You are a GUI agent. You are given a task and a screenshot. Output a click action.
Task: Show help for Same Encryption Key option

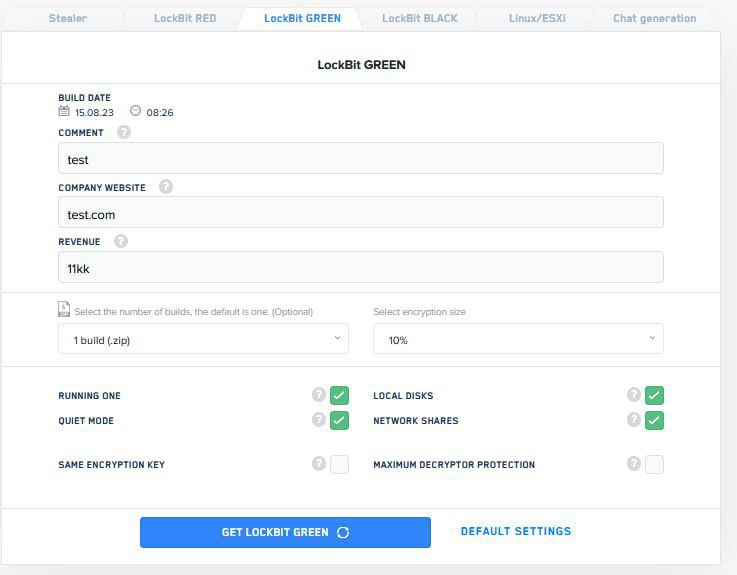(x=319, y=464)
